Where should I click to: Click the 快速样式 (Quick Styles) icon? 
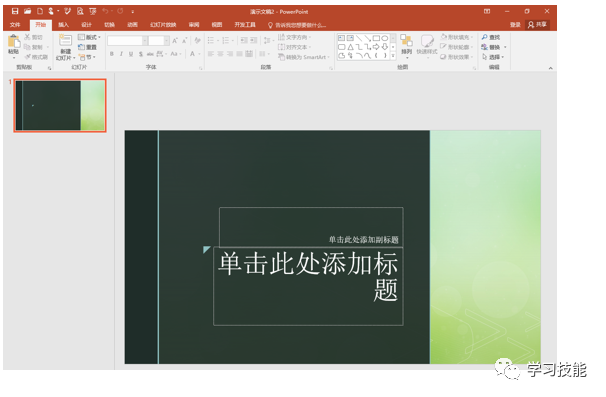pyautogui.click(x=427, y=41)
